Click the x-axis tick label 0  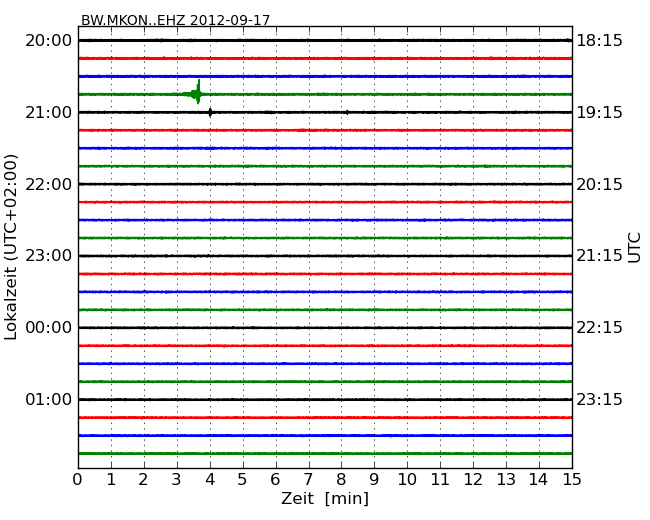point(78,479)
